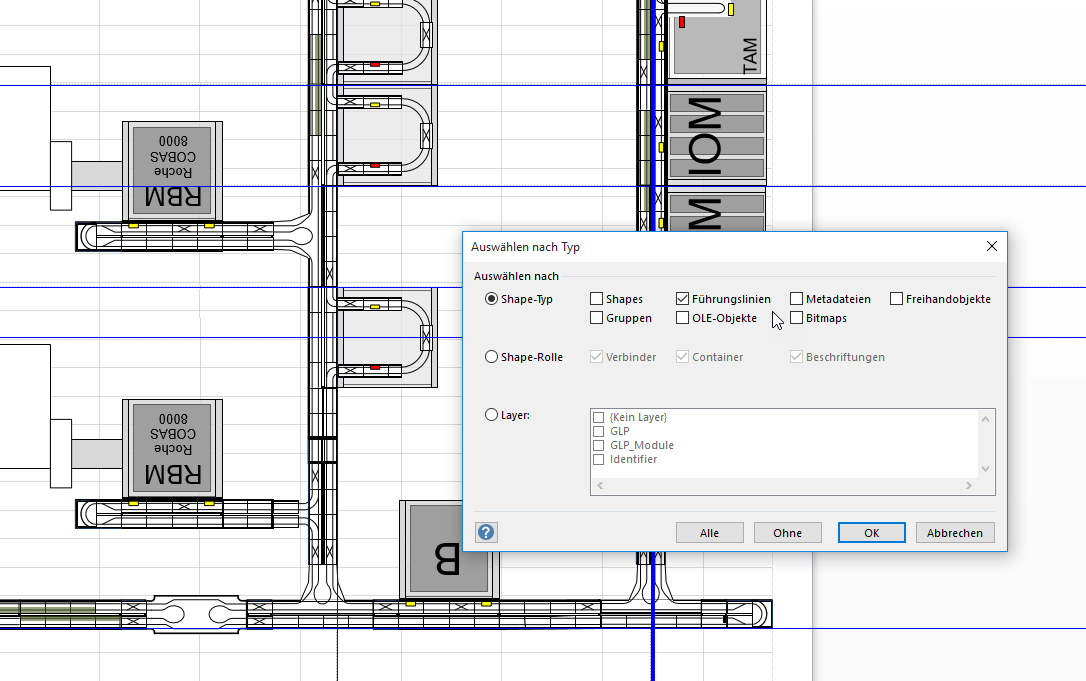Enable the Shapes checkbox

click(x=596, y=299)
